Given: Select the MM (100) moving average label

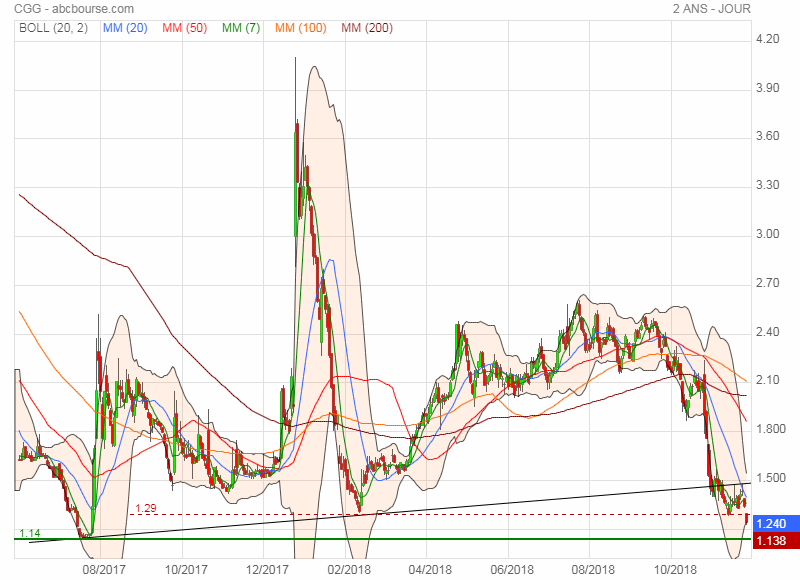Looking at the screenshot, I should click(301, 28).
